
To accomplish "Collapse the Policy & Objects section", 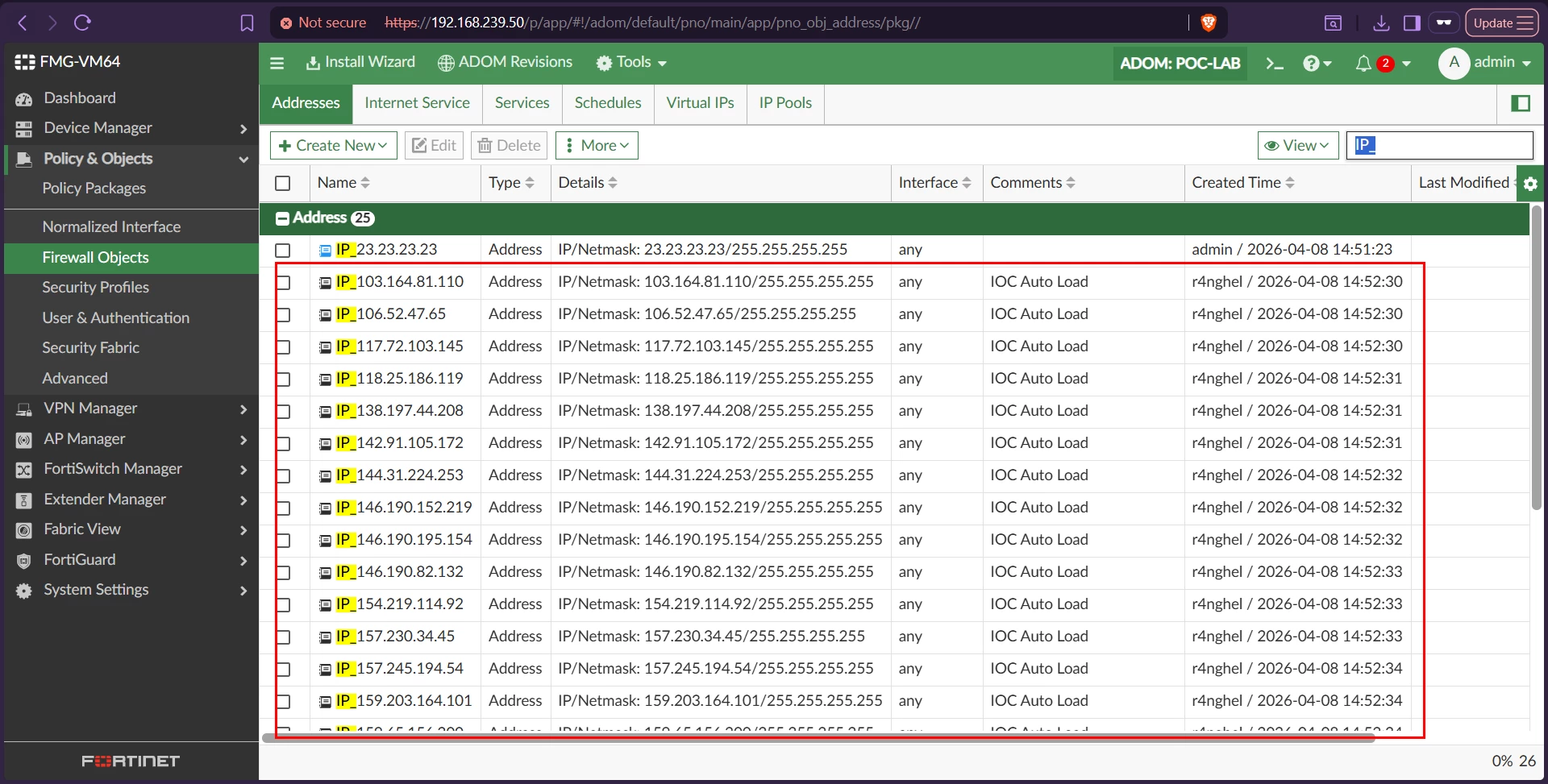I will 243,160.
